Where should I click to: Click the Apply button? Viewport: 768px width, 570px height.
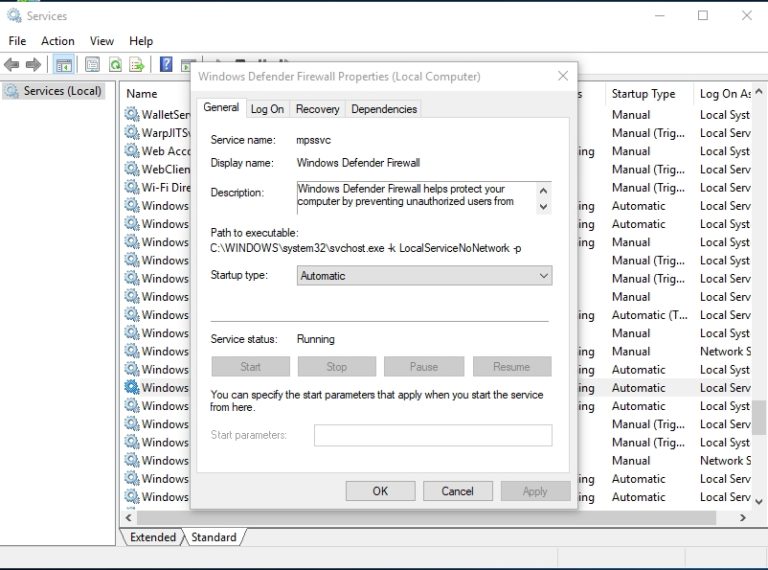click(x=535, y=491)
